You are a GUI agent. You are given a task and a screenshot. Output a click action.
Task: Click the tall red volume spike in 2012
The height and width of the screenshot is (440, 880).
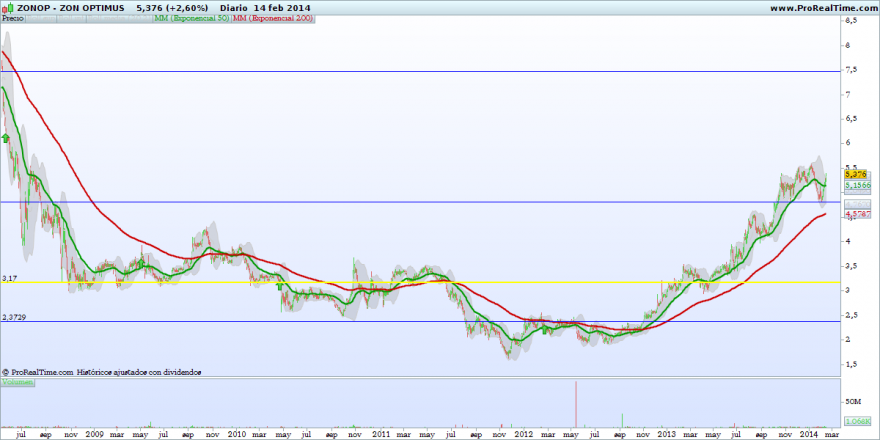[x=576, y=404]
